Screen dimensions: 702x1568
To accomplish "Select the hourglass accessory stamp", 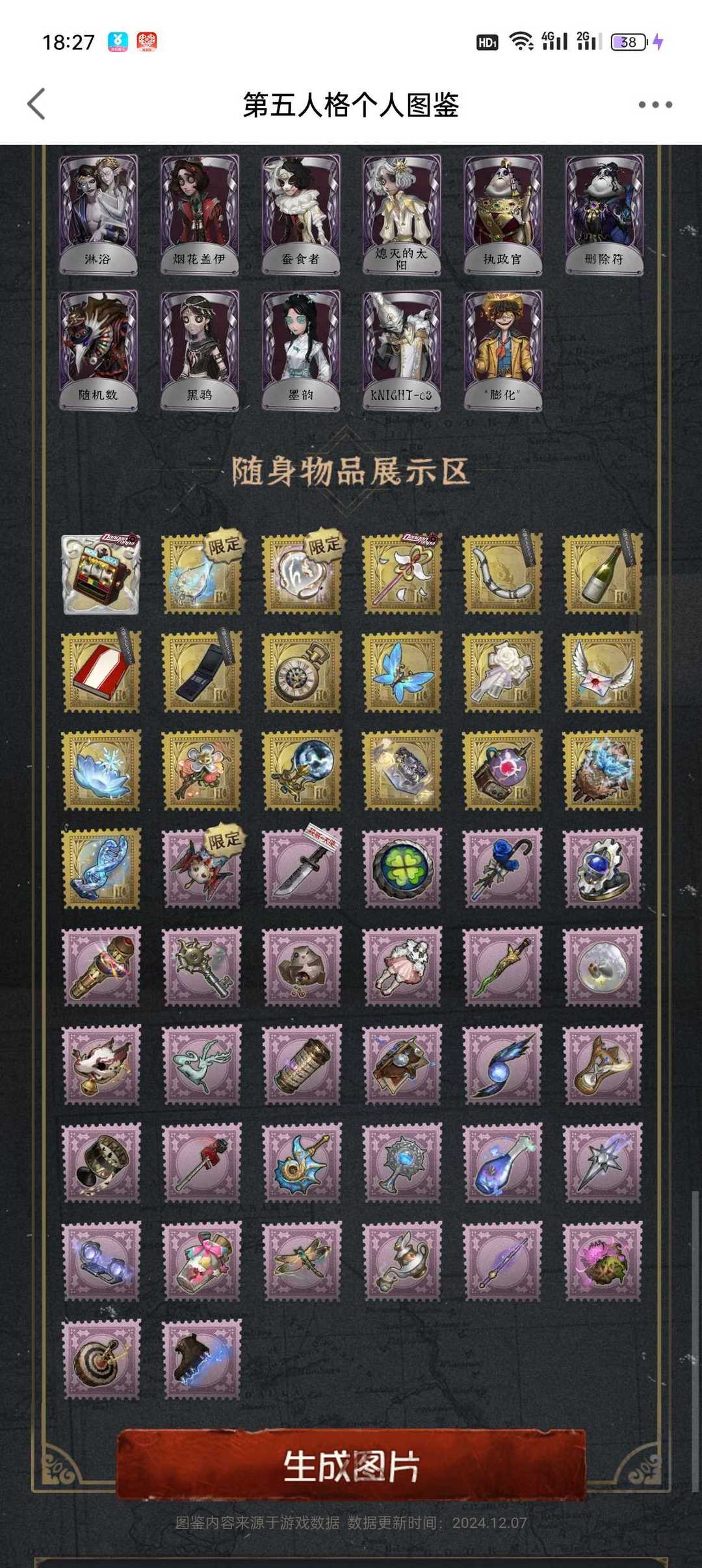I will coord(603,1064).
